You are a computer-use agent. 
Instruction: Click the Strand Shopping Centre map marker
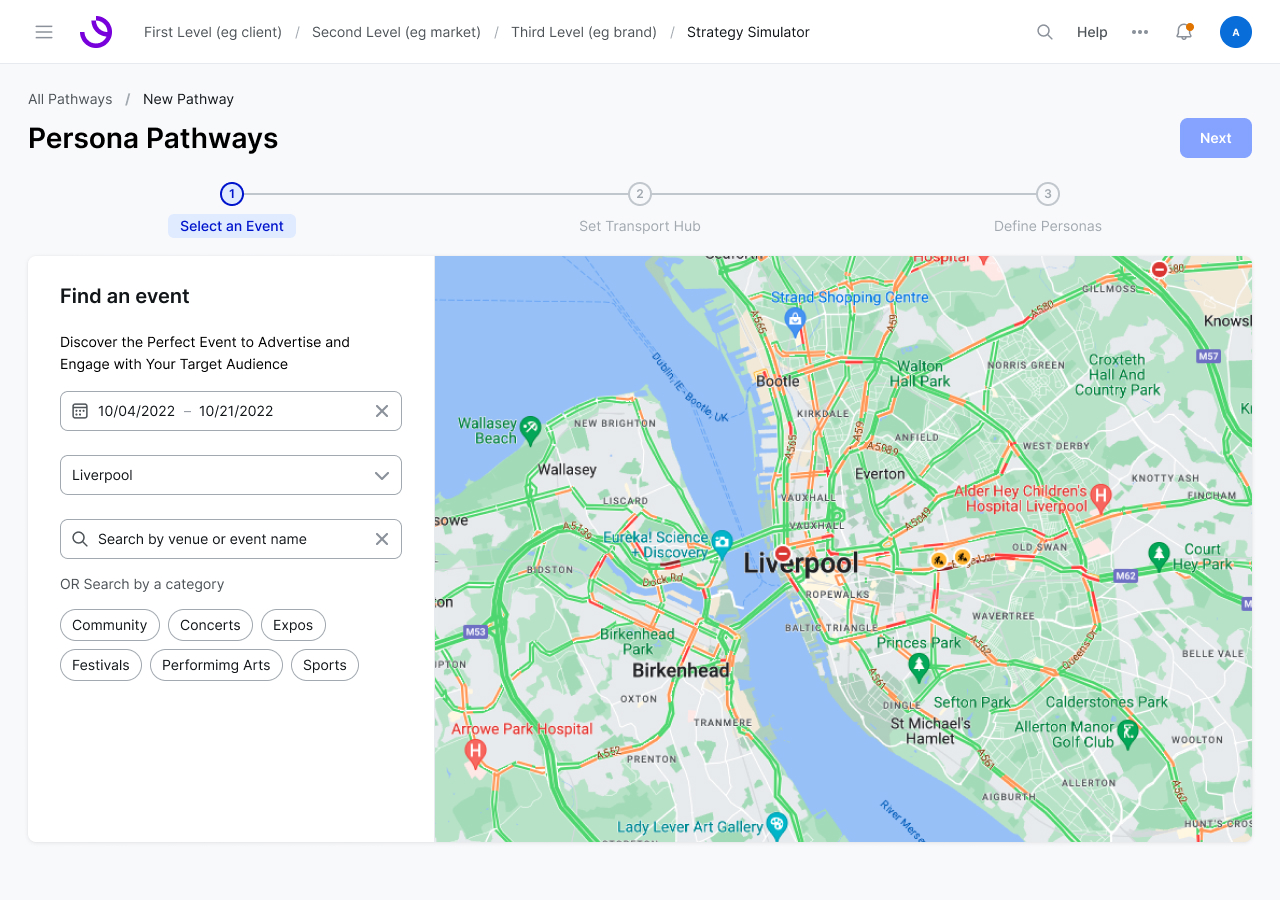(795, 321)
